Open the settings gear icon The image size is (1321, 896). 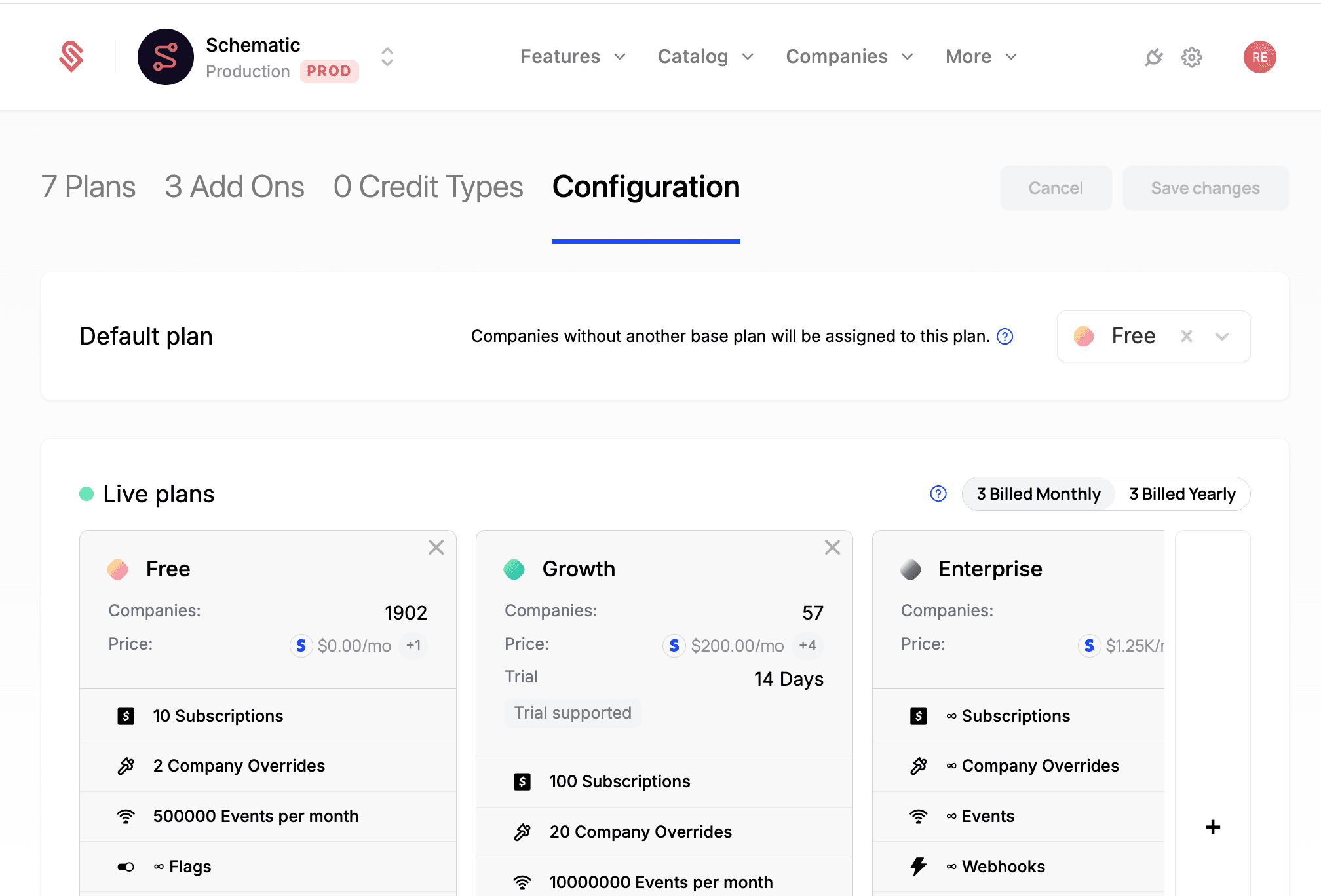1191,58
